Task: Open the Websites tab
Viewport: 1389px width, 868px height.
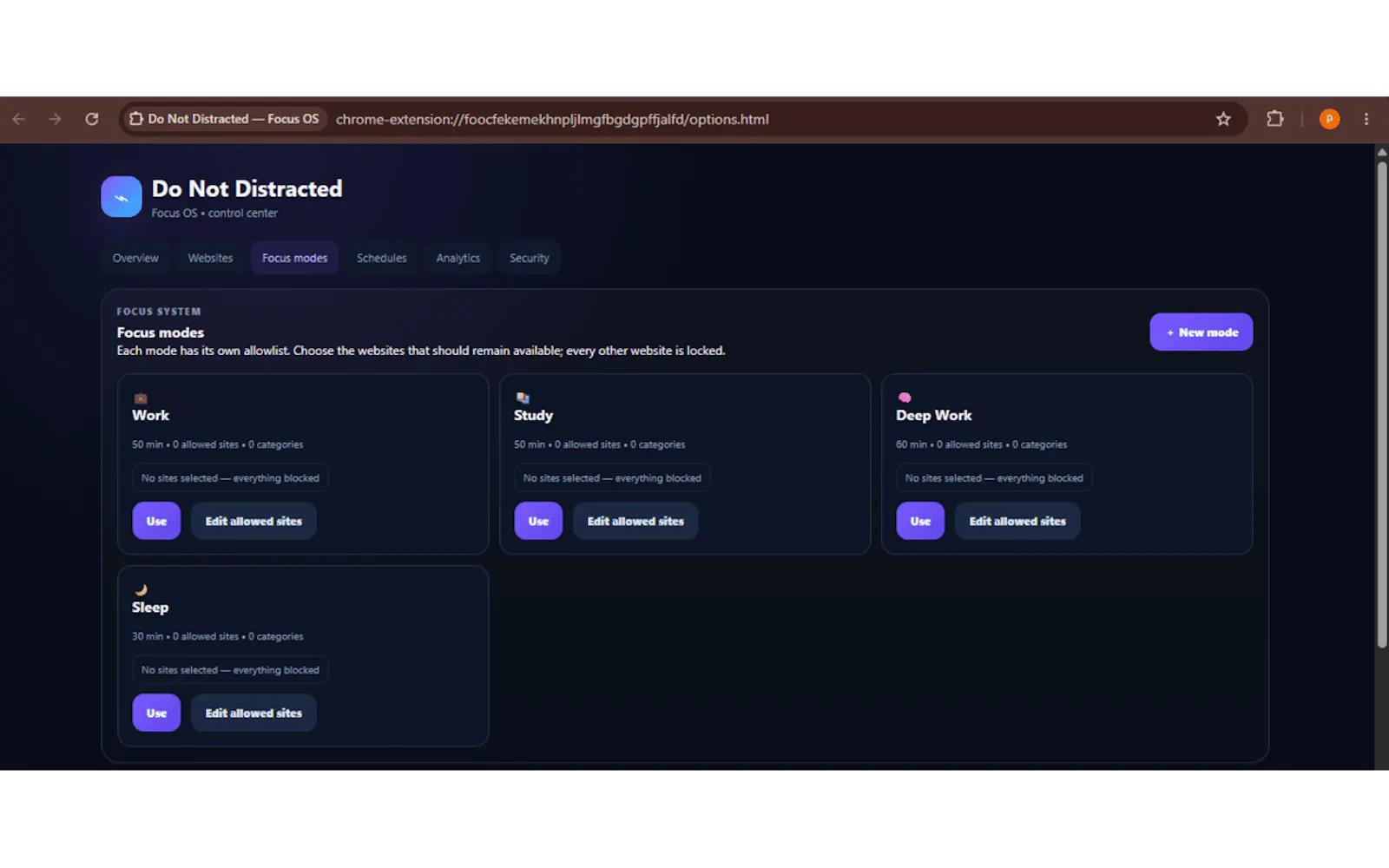Action: 210,258
